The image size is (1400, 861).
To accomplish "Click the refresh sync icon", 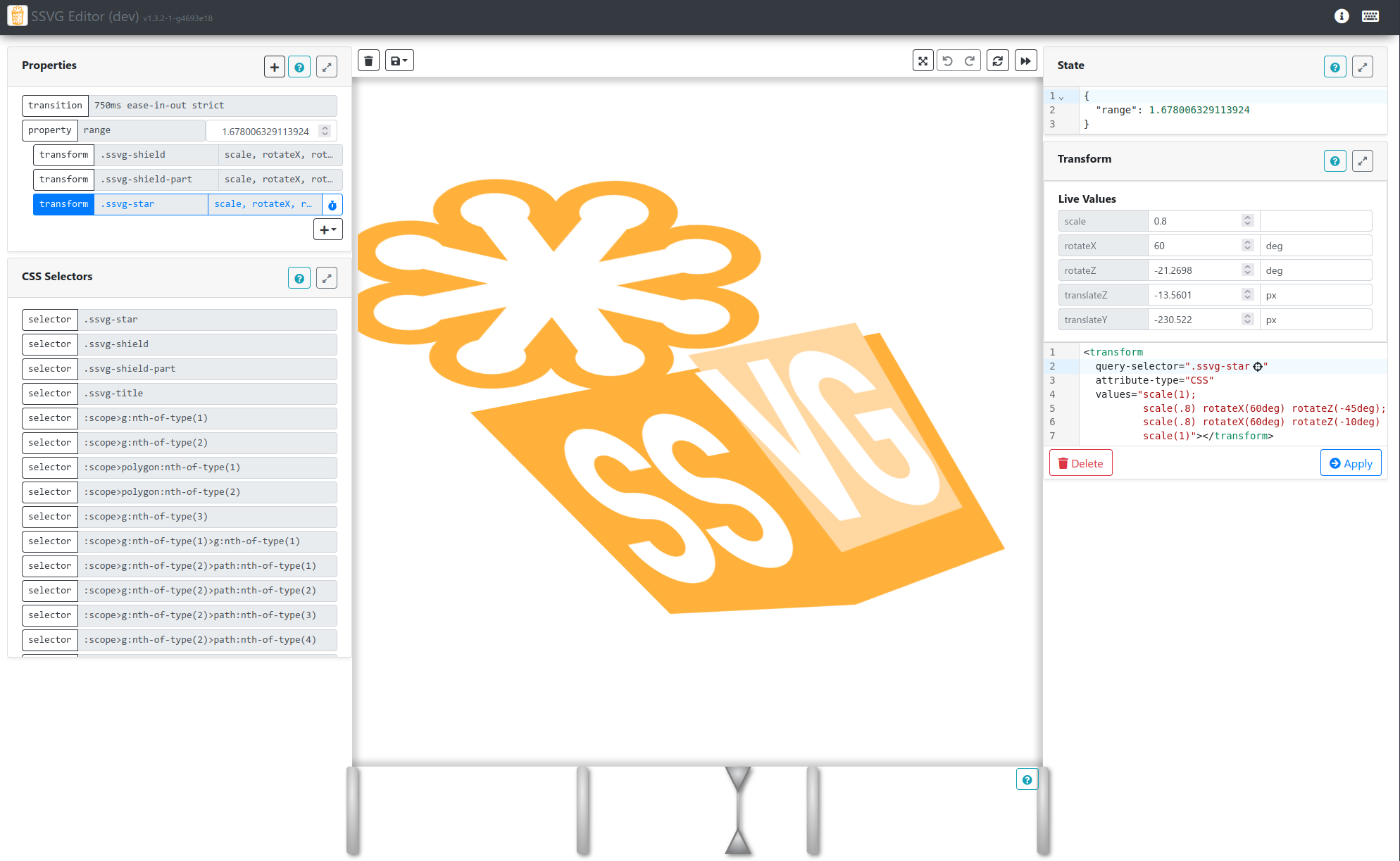I will coord(998,61).
